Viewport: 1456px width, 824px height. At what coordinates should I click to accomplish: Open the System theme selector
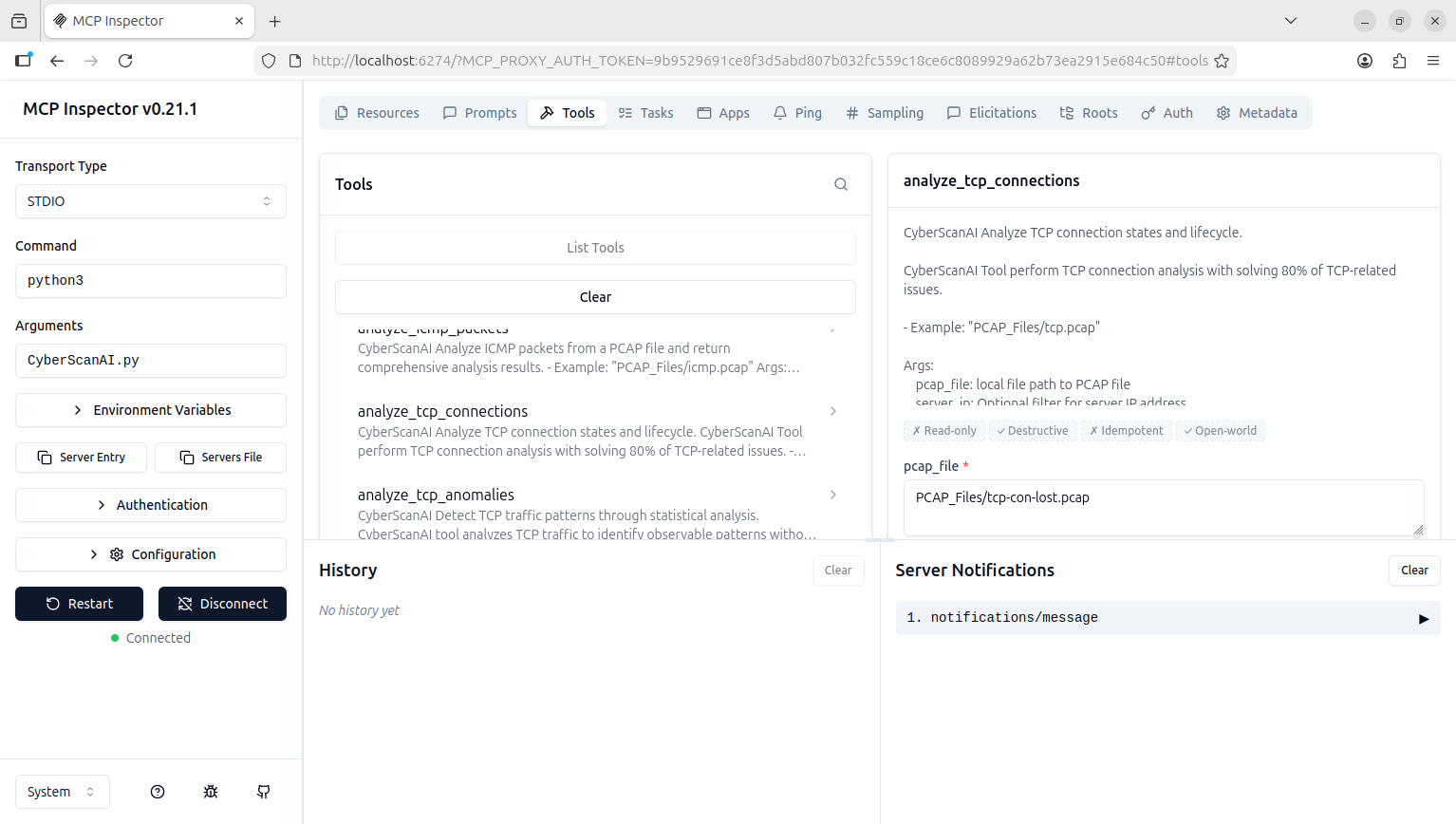pos(62,792)
